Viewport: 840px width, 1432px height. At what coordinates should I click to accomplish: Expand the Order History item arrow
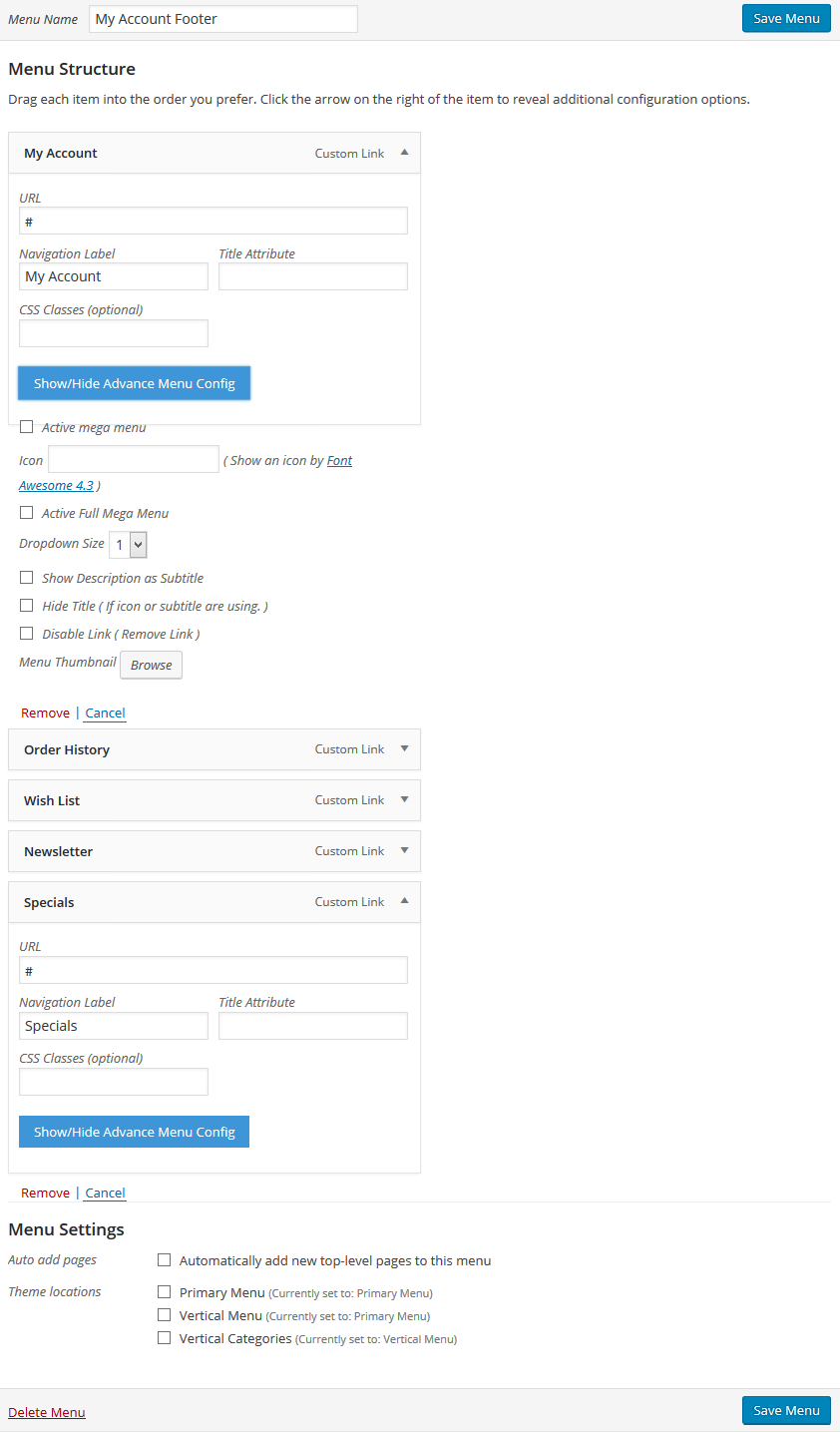pyautogui.click(x=404, y=748)
